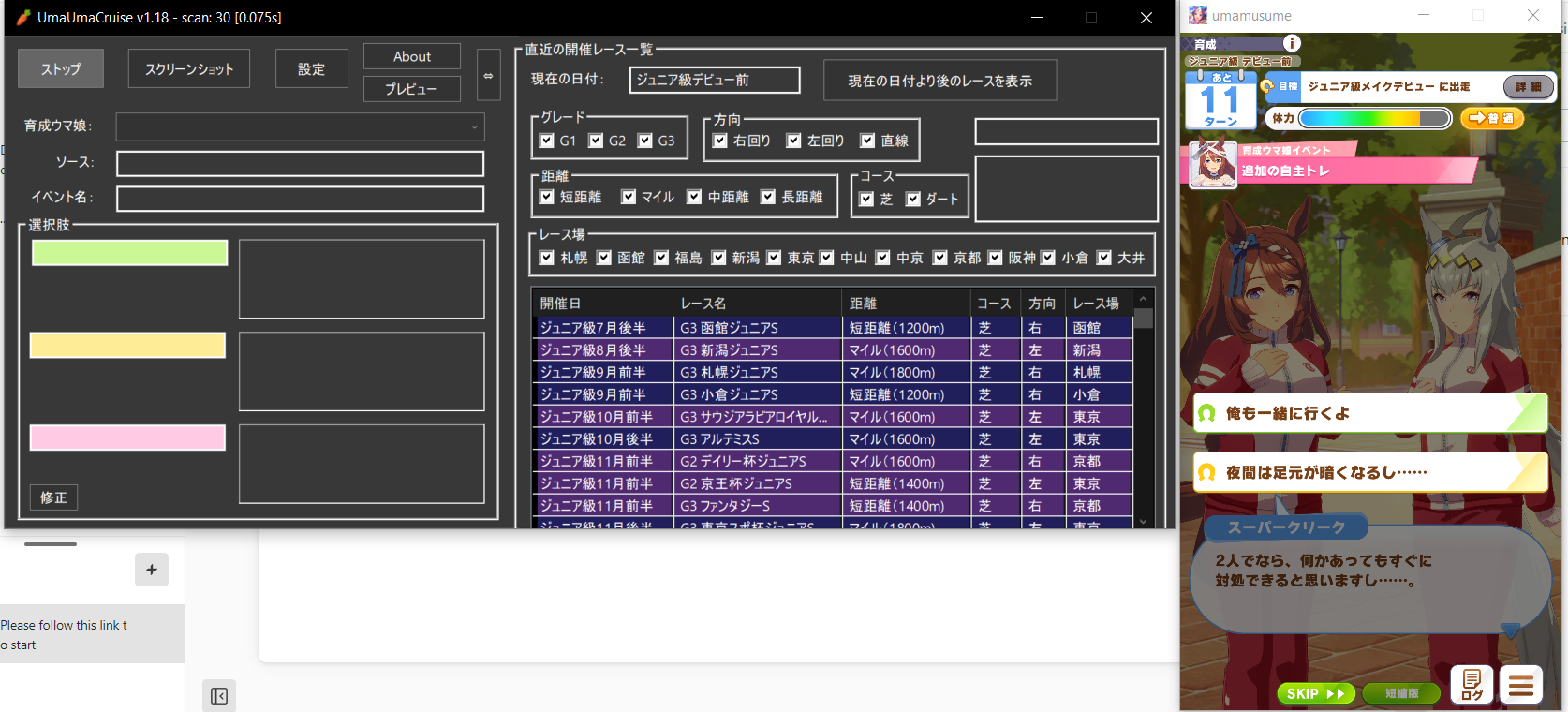Viewport: 1568px width, 712px height.
Task: Sort by the 距離 column header
Action: coord(907,304)
